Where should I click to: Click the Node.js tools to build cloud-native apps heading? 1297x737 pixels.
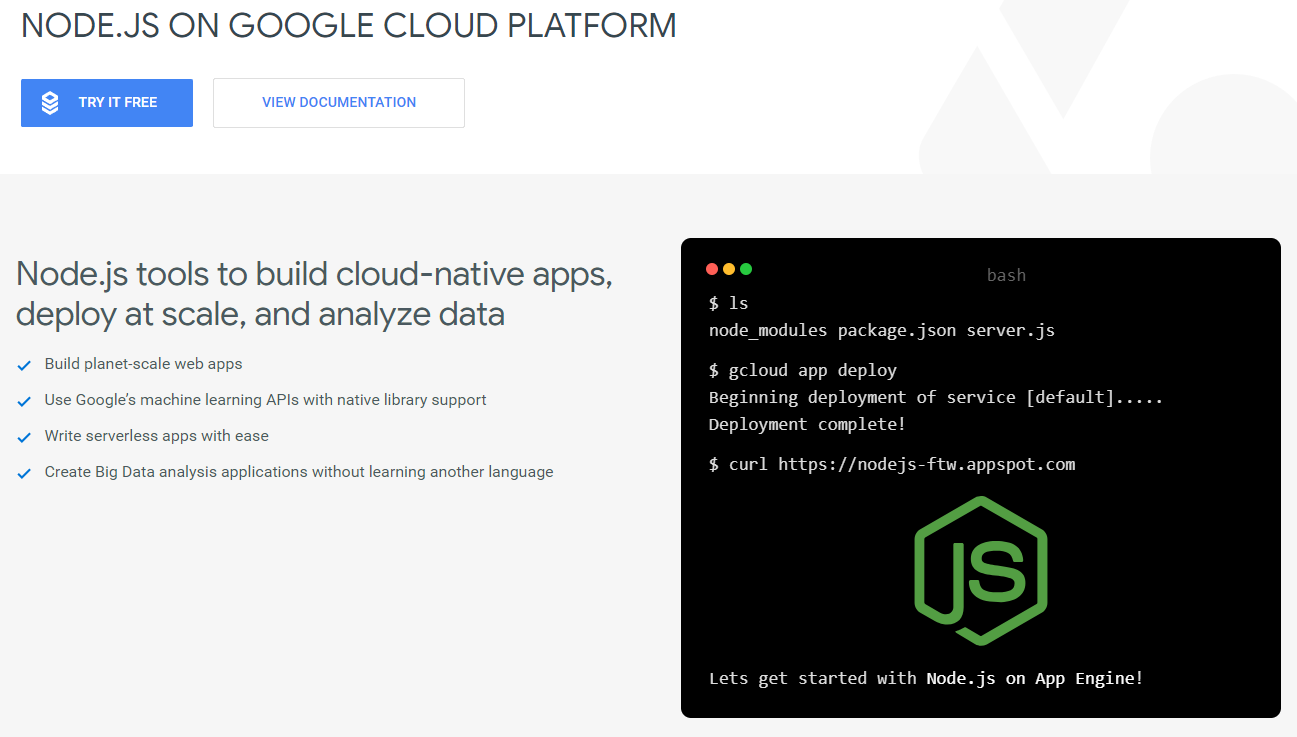(x=315, y=294)
